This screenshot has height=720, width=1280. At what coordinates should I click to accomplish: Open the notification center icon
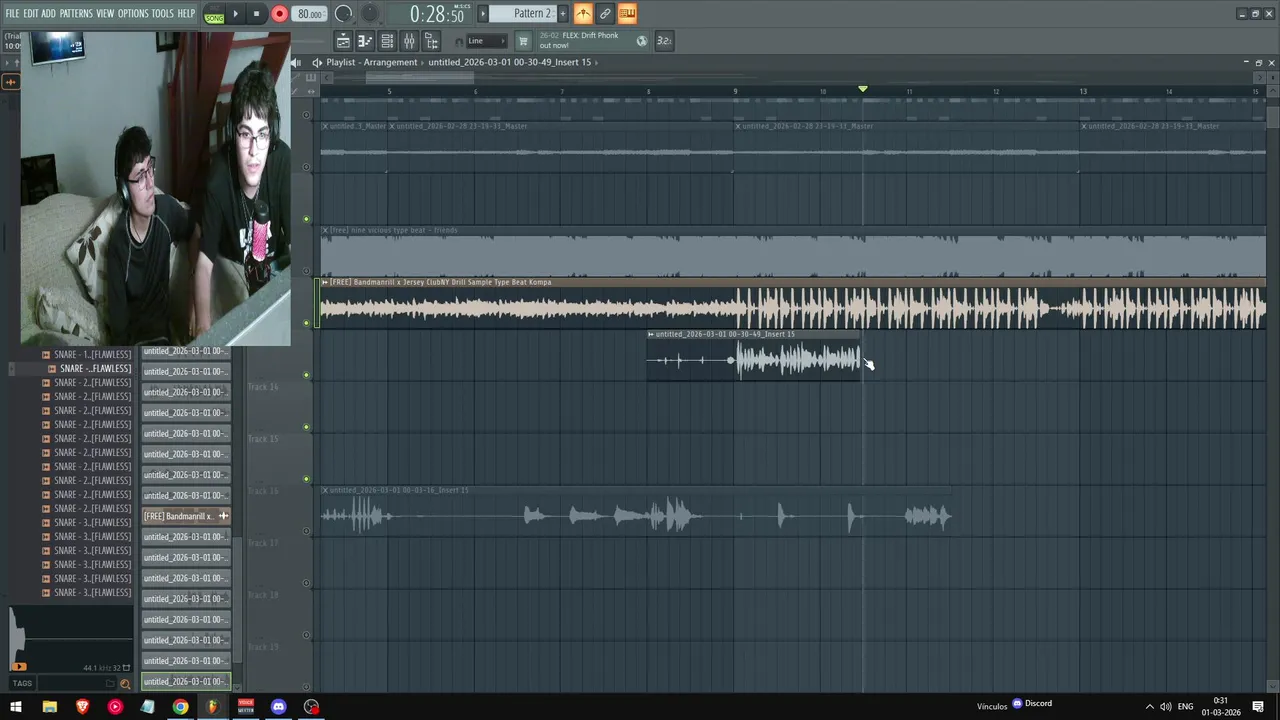pos(1259,707)
